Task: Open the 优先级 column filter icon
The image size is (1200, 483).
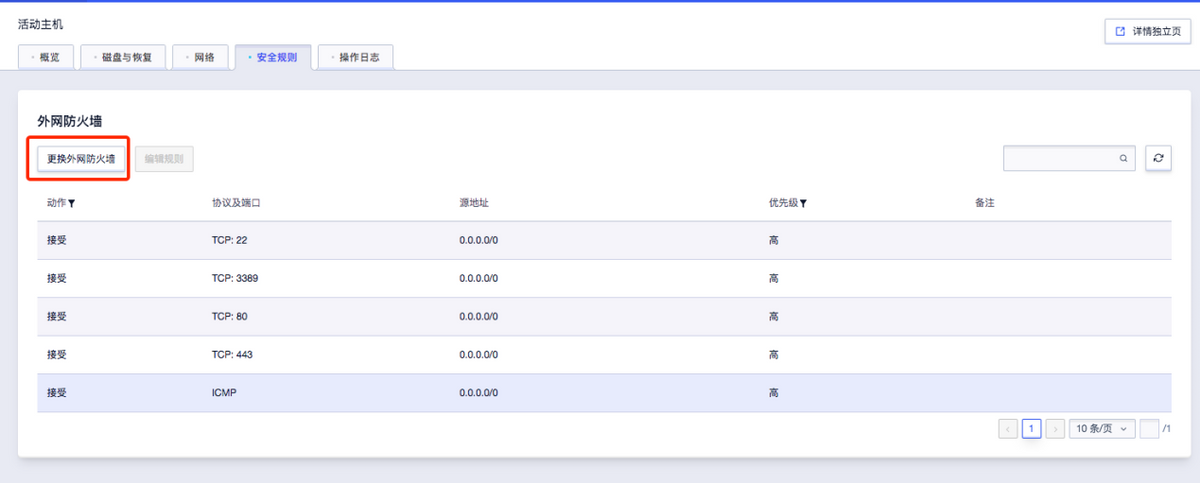Action: pos(803,203)
